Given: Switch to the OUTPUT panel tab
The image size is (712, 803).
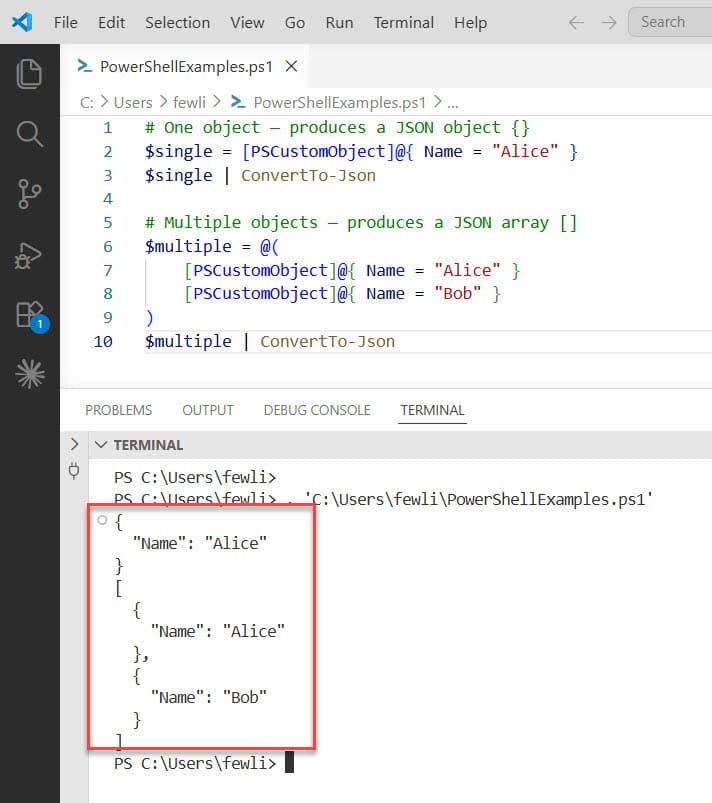Looking at the screenshot, I should 207,410.
